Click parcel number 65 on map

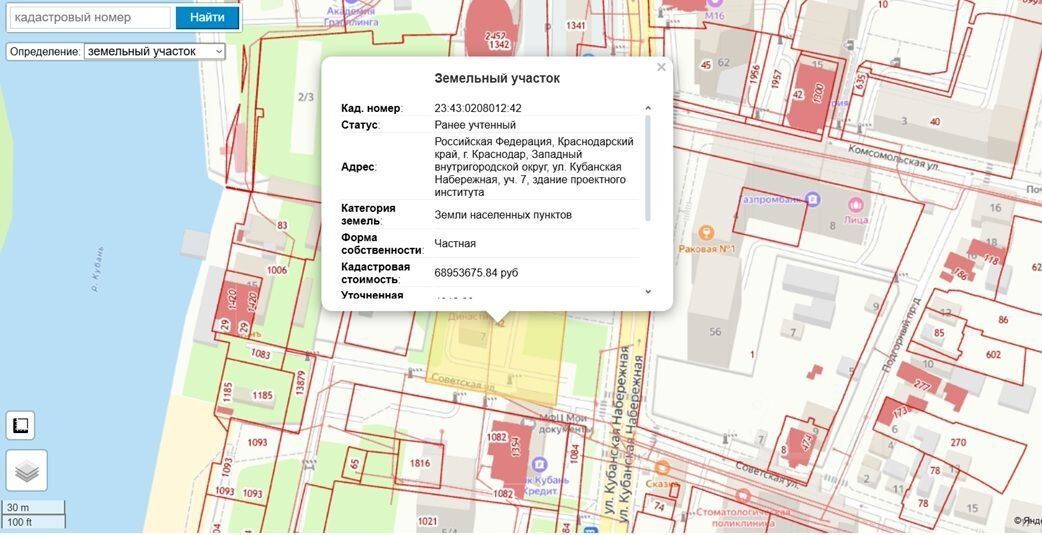click(355, 463)
